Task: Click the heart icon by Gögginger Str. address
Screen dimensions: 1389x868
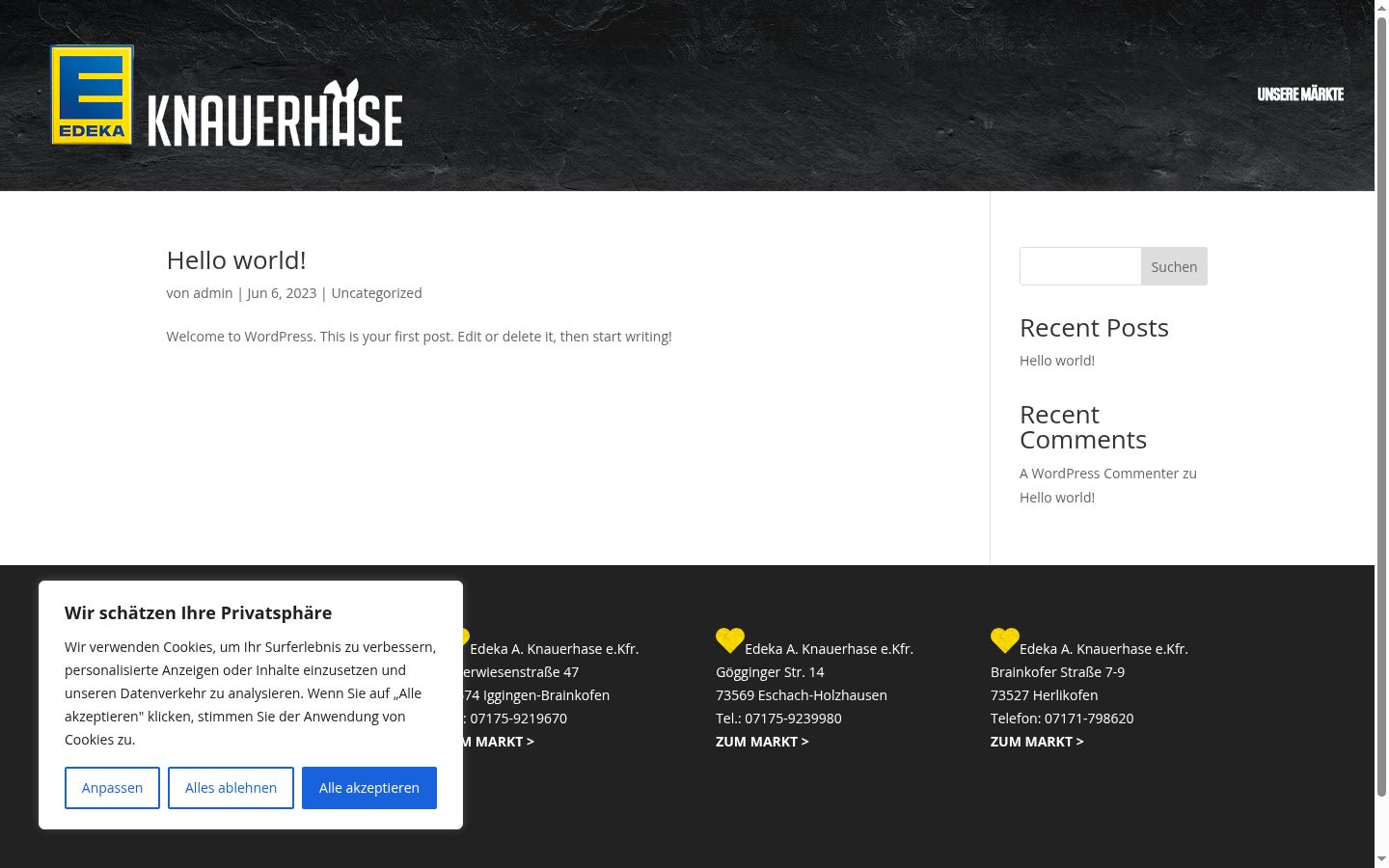Action: click(x=730, y=640)
